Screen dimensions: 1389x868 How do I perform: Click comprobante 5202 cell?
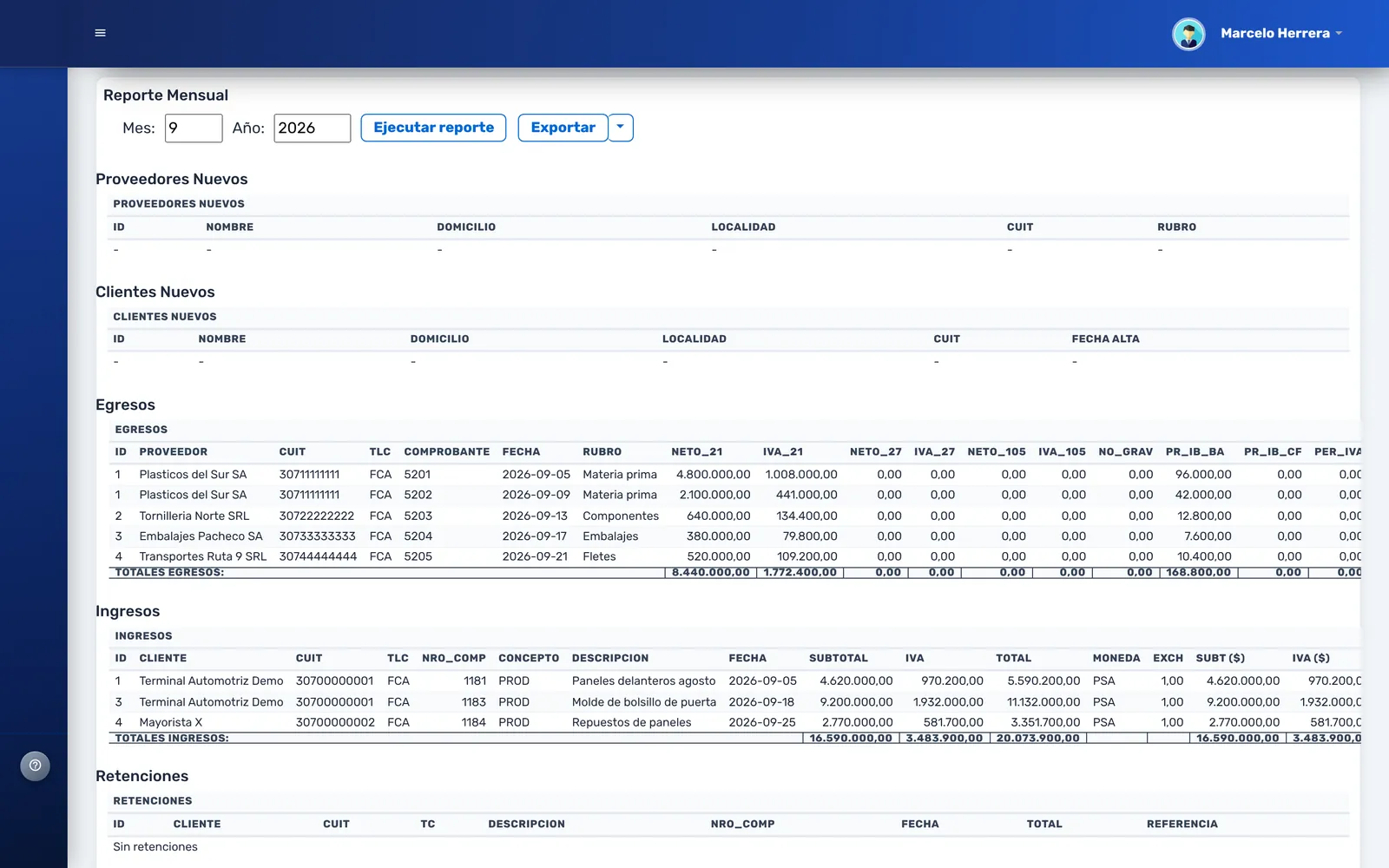[418, 495]
